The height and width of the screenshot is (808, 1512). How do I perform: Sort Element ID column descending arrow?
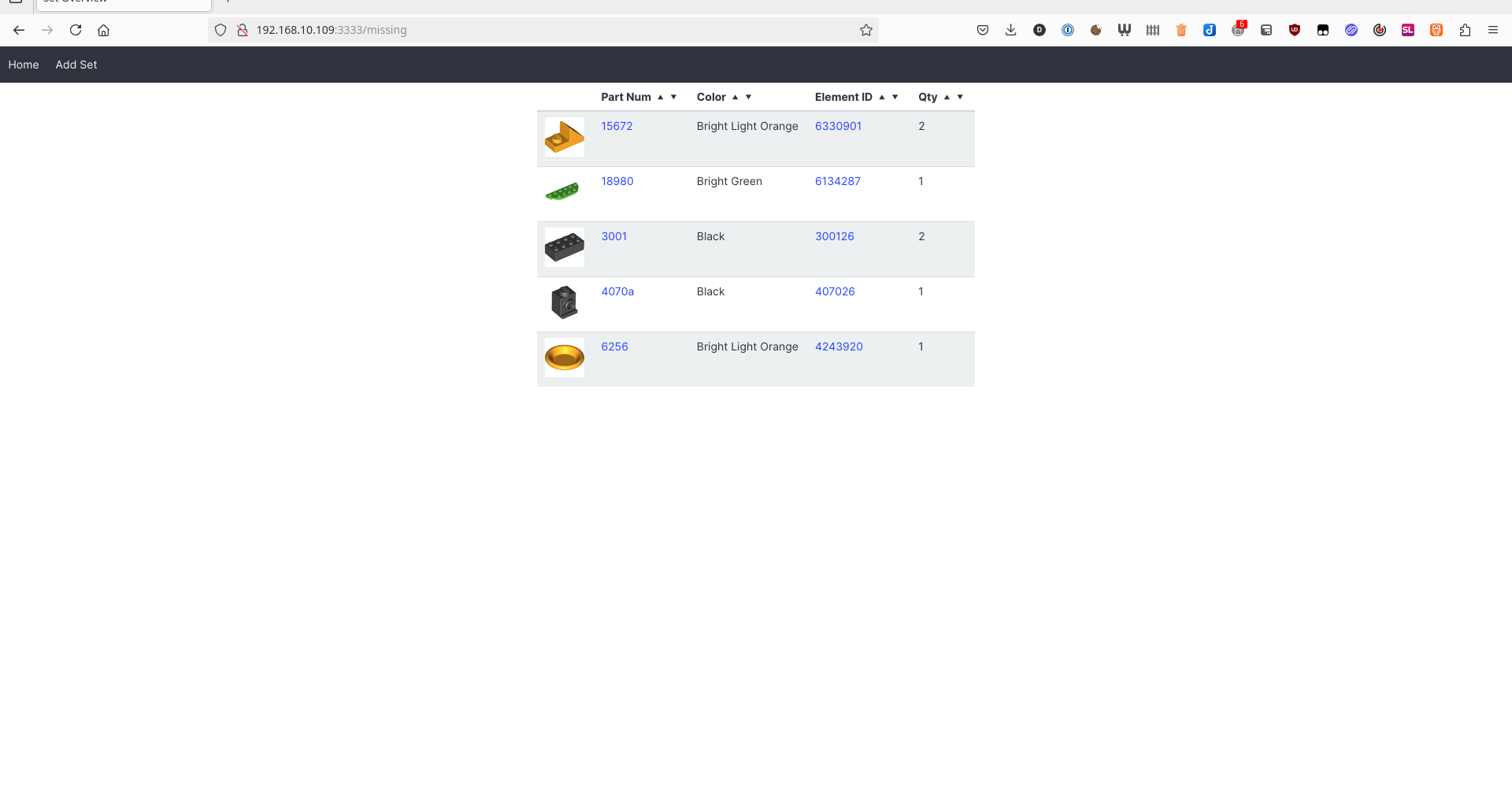point(895,97)
